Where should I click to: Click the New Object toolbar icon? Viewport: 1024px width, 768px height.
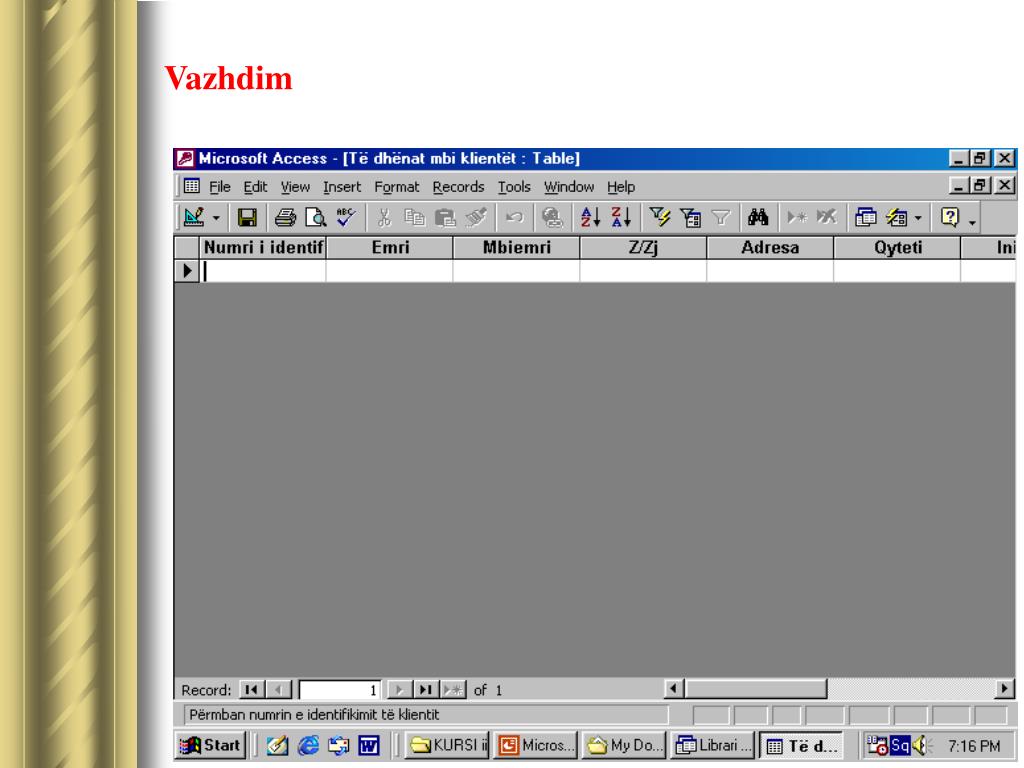coord(897,217)
